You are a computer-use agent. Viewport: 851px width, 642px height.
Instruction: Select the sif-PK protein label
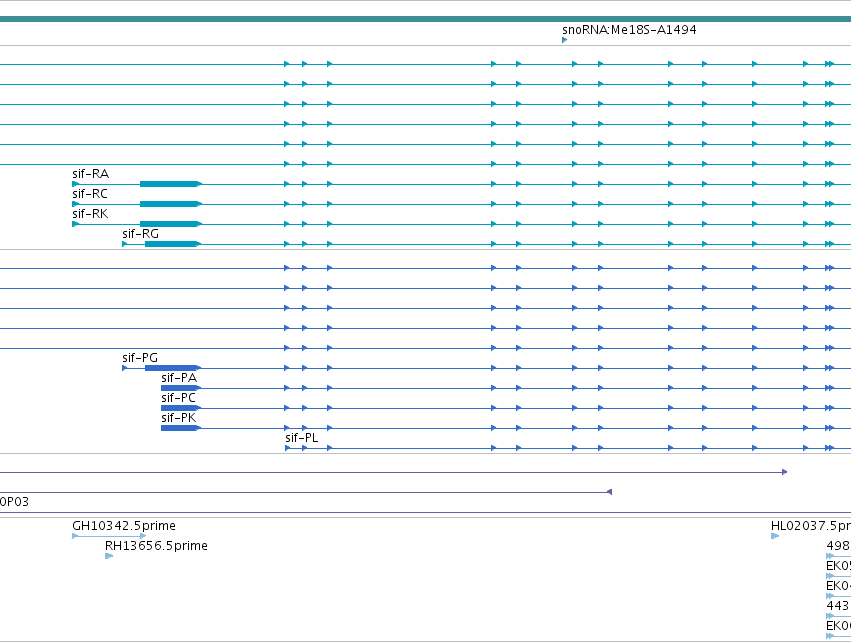[x=179, y=418]
